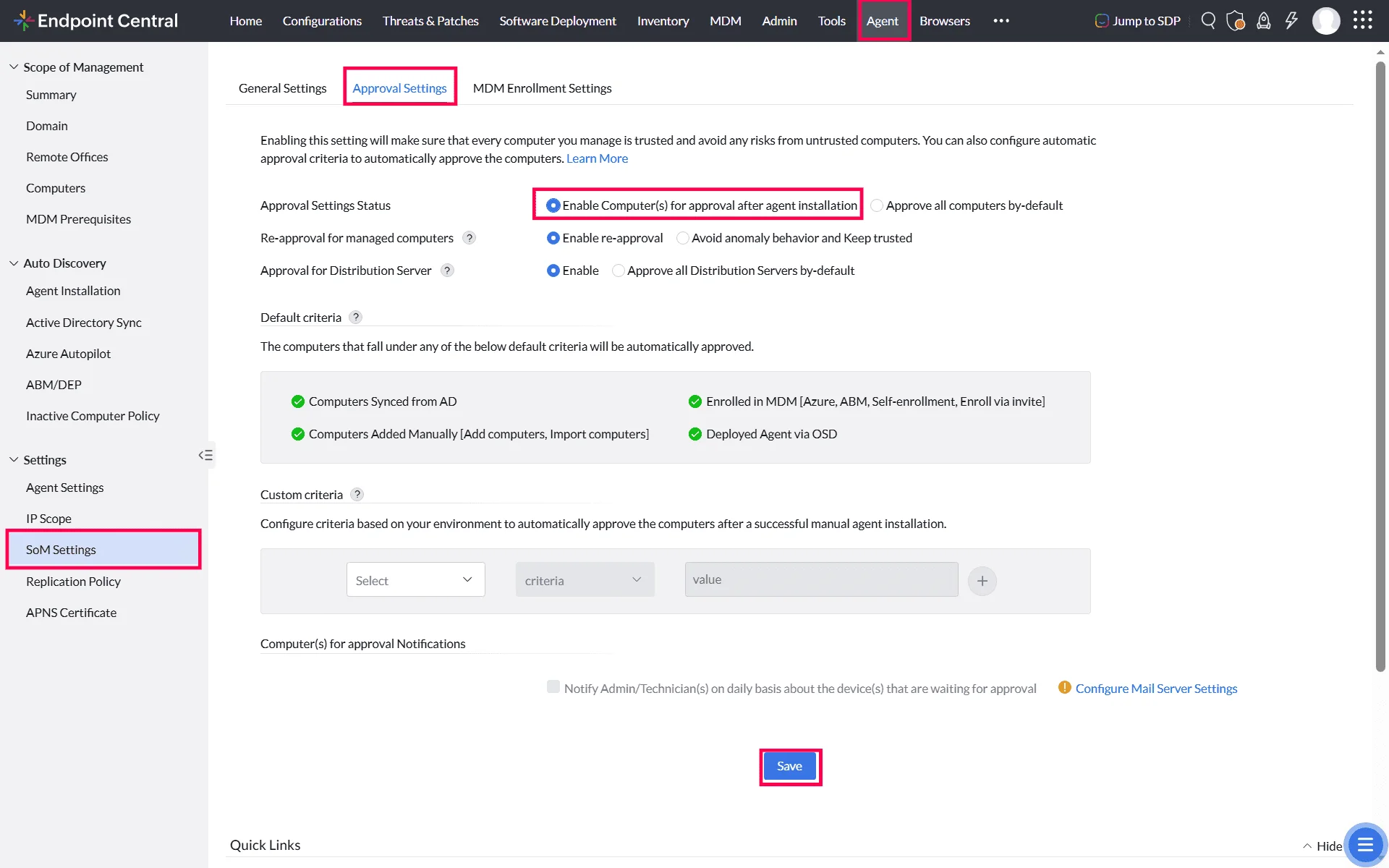
Task: Click help icon beside Default criteria
Action: click(355, 317)
